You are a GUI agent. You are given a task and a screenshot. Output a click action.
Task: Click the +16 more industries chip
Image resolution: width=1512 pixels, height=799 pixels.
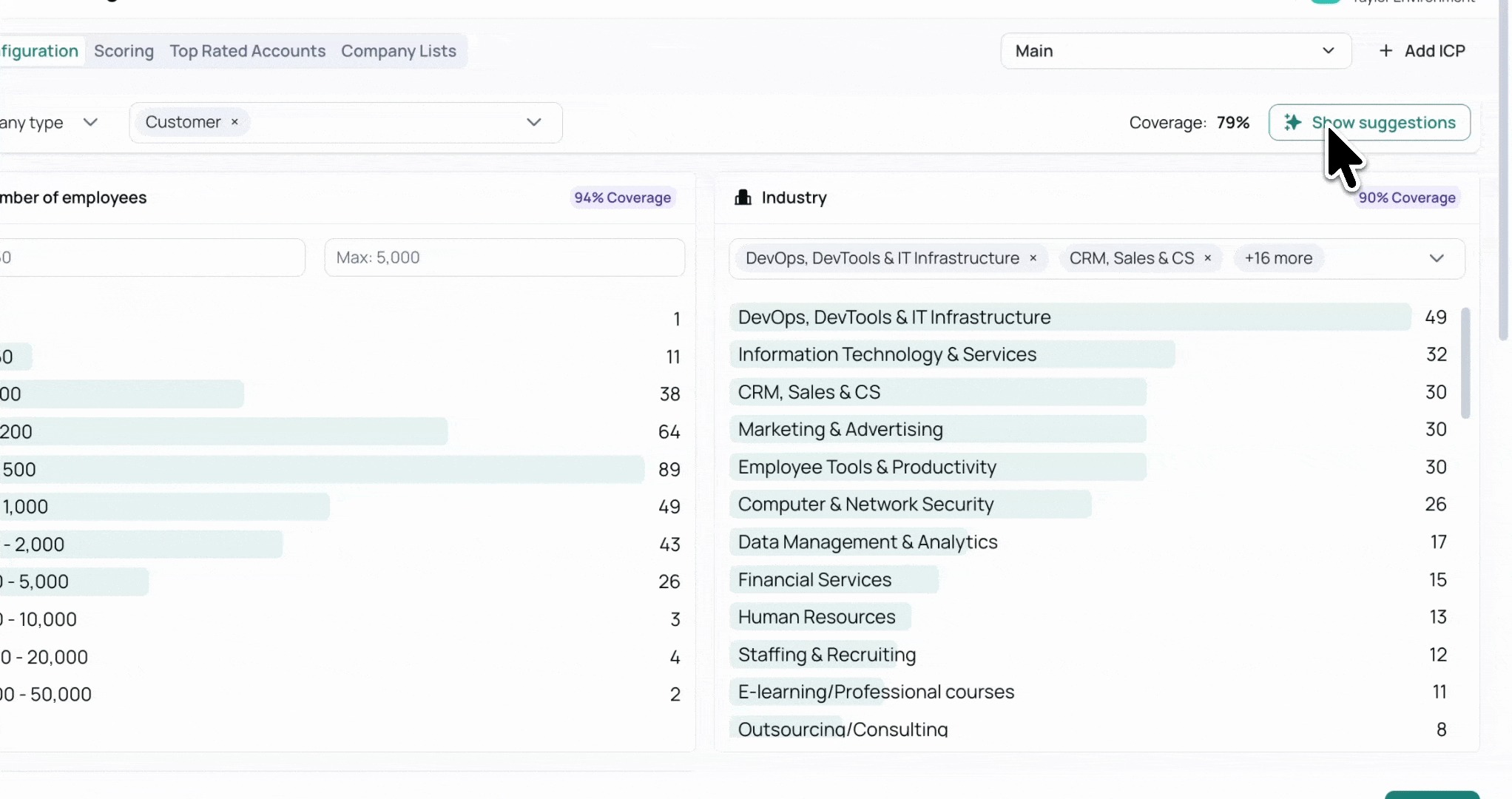point(1278,258)
